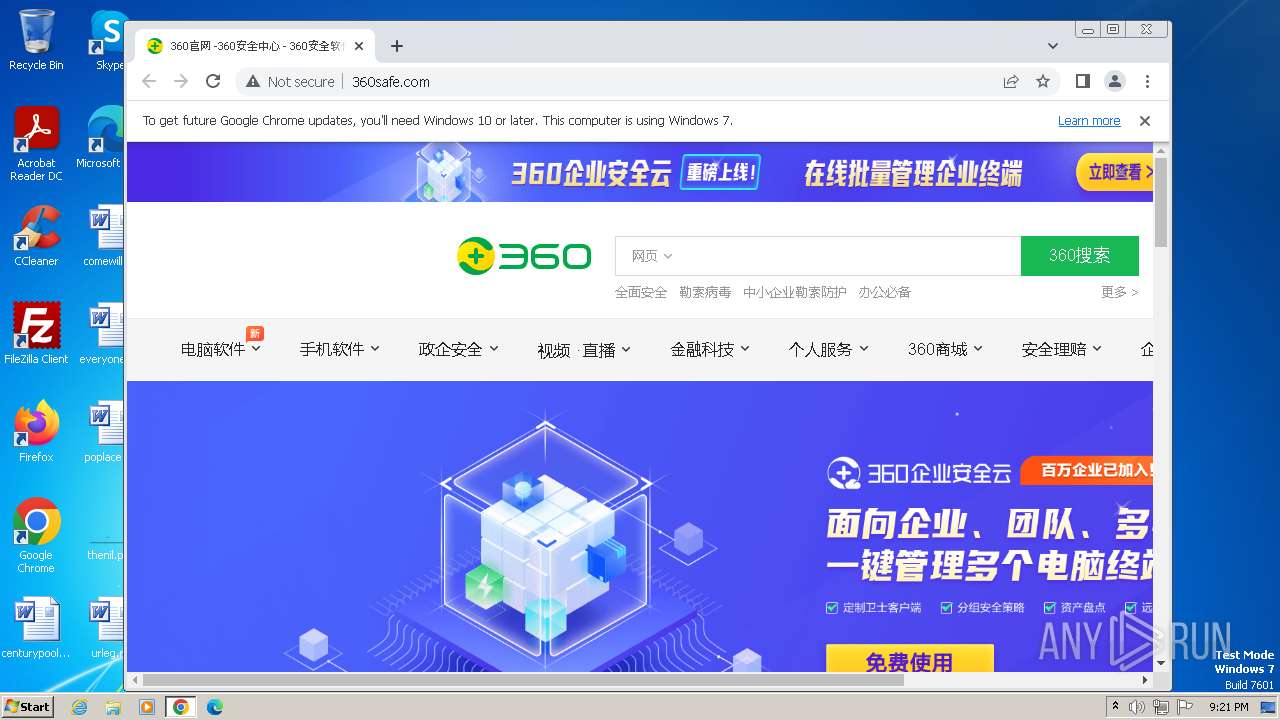Click into the 360 search input field
The height and width of the screenshot is (720, 1280).
[848, 256]
